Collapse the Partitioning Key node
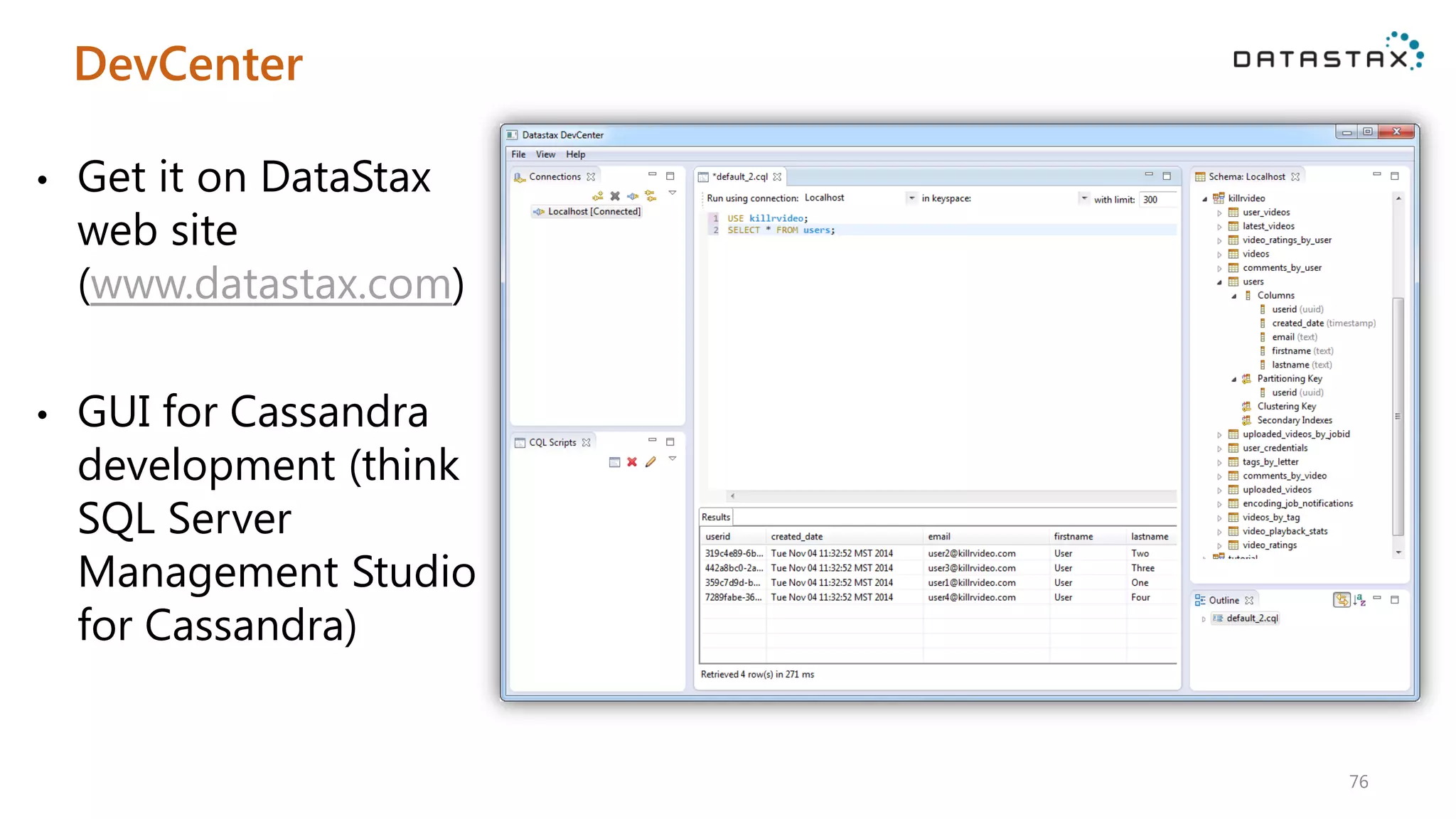Screen dimensions: 1456x819 [1234, 379]
